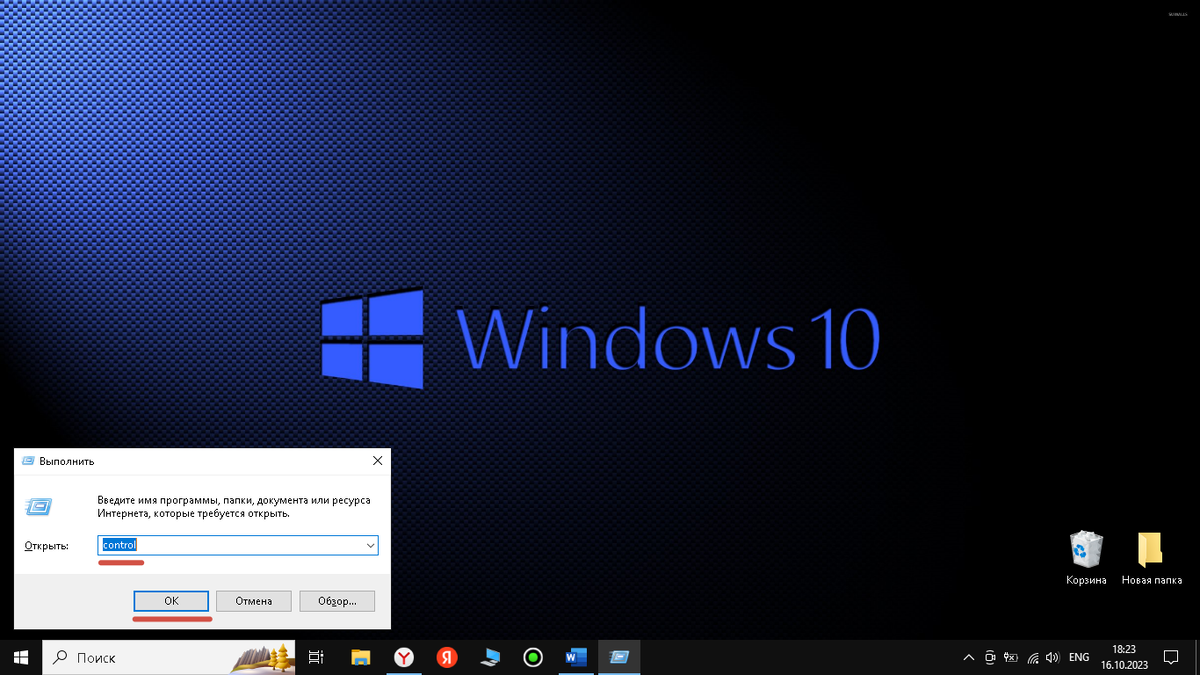Open the clock showing 18:23 16.10.2023

pyautogui.click(x=1124, y=657)
